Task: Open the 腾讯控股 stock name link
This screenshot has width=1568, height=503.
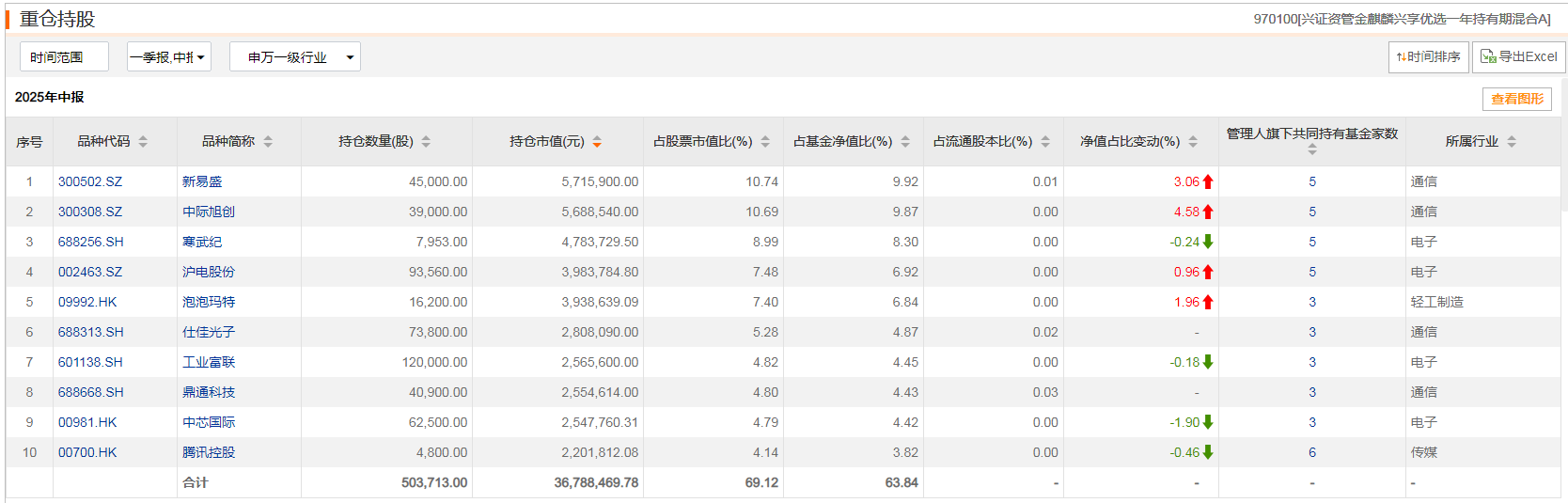Action: (209, 452)
